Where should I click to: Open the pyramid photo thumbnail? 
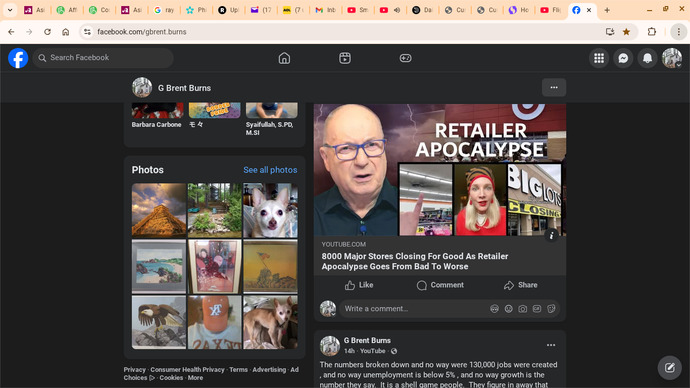tap(159, 210)
